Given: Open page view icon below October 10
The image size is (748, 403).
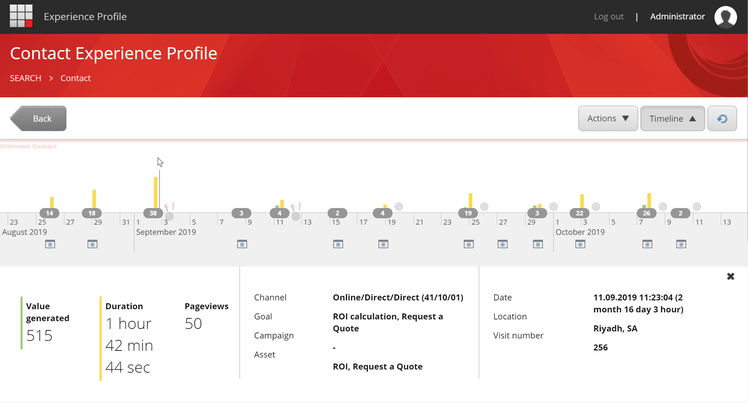Looking at the screenshot, I should (x=681, y=244).
